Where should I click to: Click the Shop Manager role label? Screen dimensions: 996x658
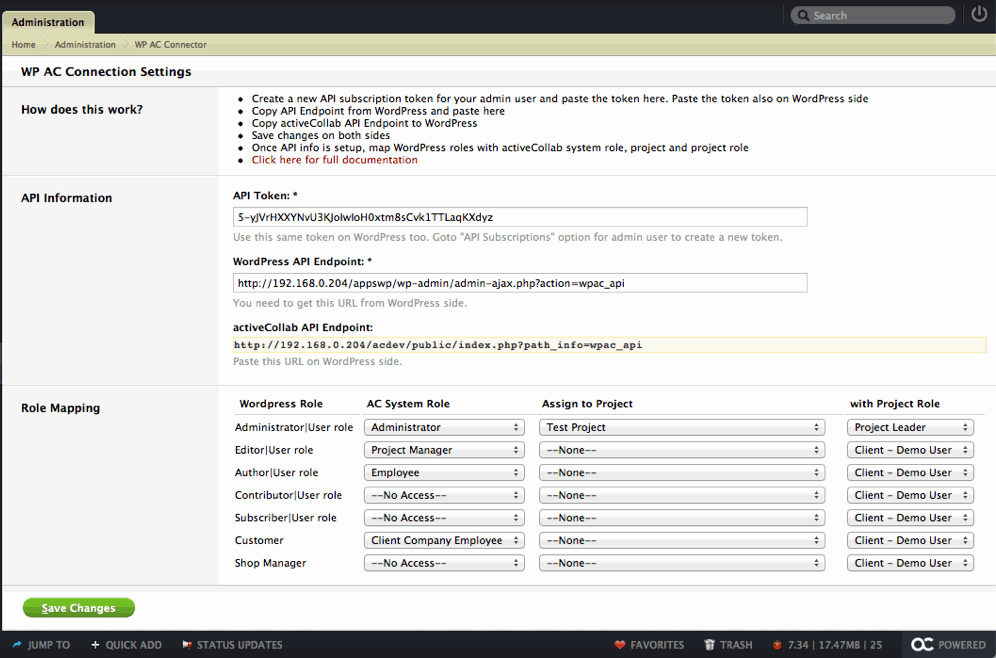coord(270,563)
